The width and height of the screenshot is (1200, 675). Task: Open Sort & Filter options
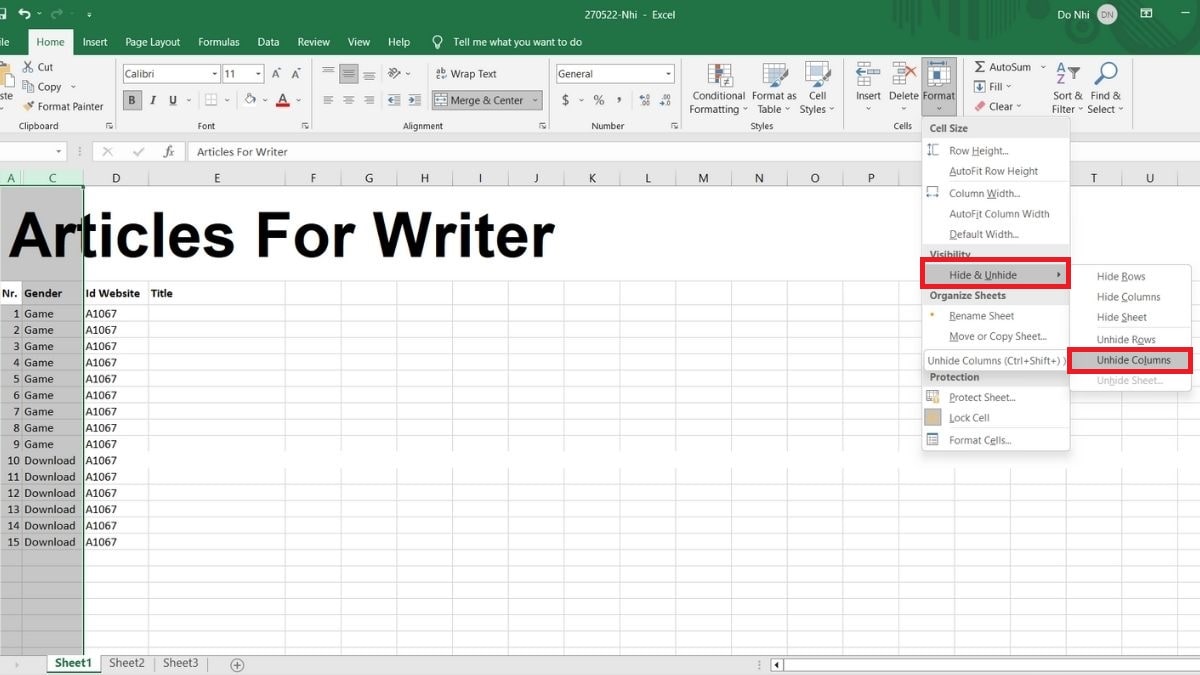pyautogui.click(x=1066, y=87)
